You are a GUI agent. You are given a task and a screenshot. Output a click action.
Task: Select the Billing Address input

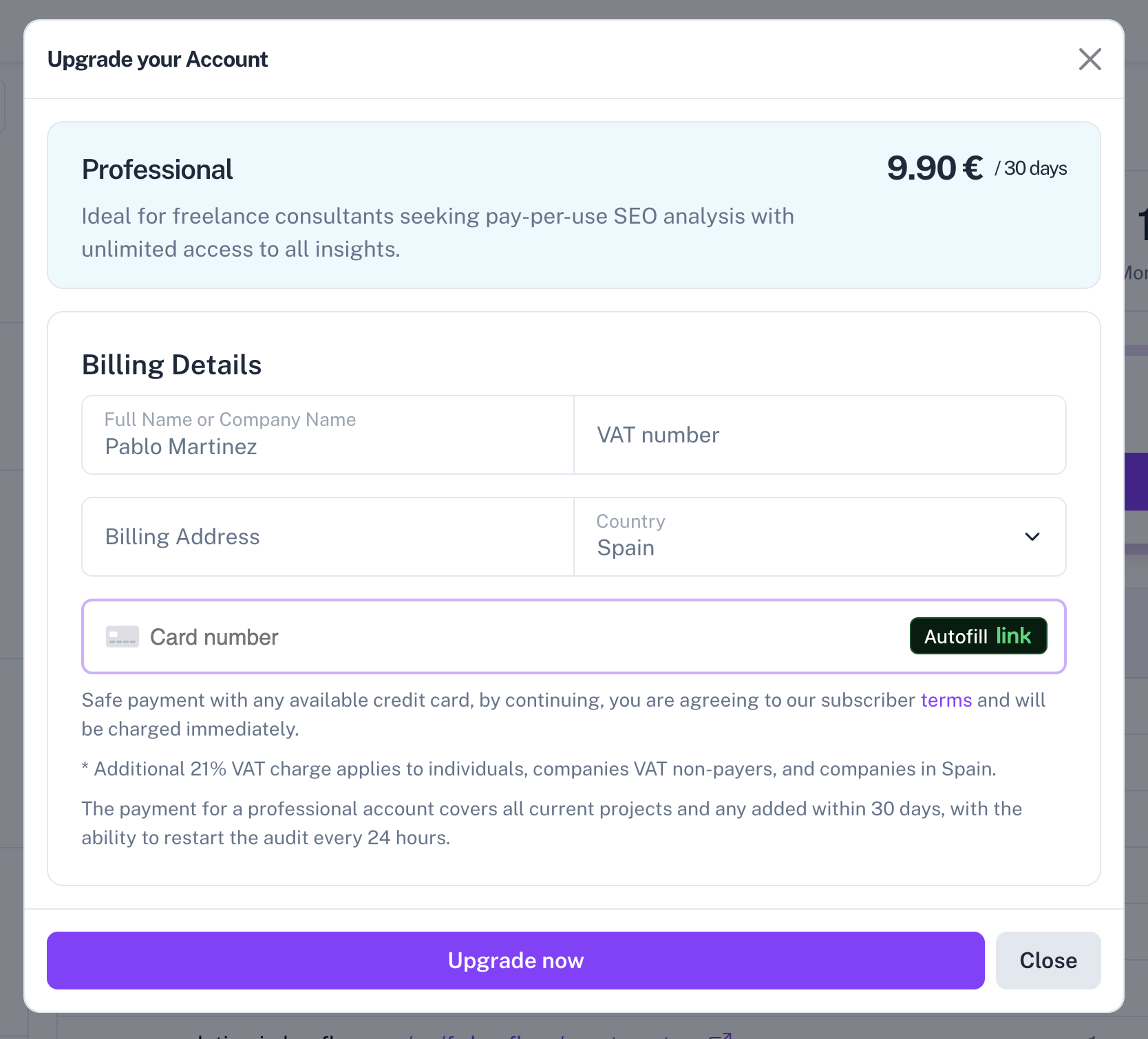point(328,537)
